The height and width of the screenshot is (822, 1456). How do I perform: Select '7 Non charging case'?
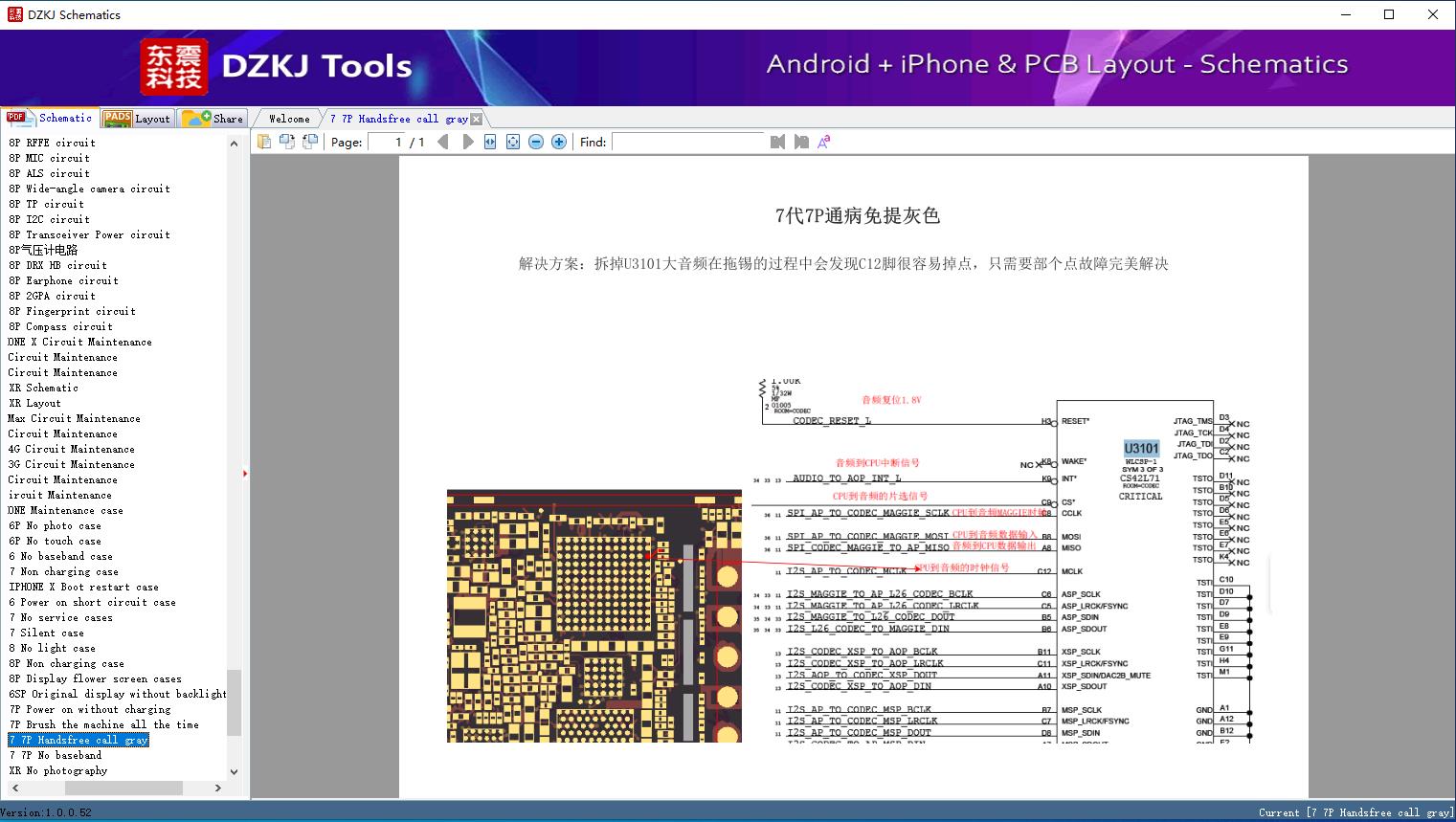63,571
